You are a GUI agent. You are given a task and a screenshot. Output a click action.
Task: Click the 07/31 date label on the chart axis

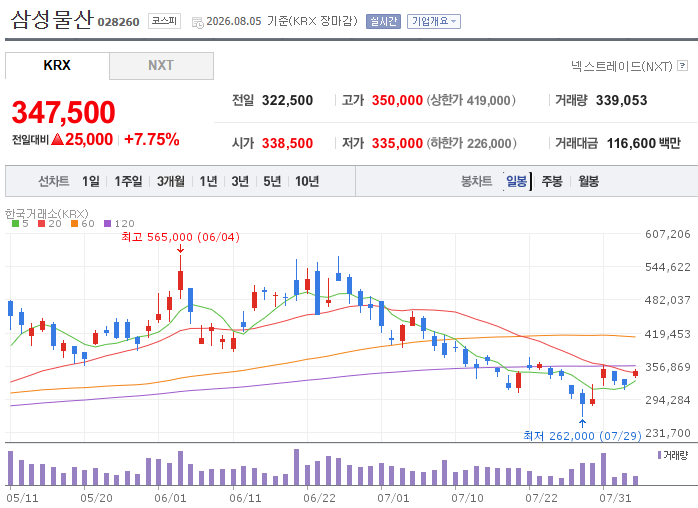615,498
